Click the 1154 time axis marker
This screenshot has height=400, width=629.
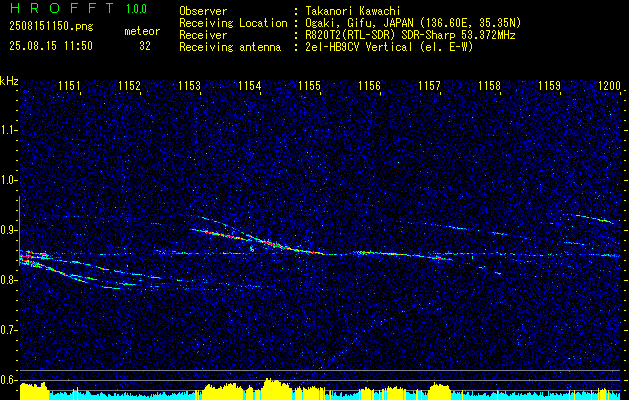(249, 86)
